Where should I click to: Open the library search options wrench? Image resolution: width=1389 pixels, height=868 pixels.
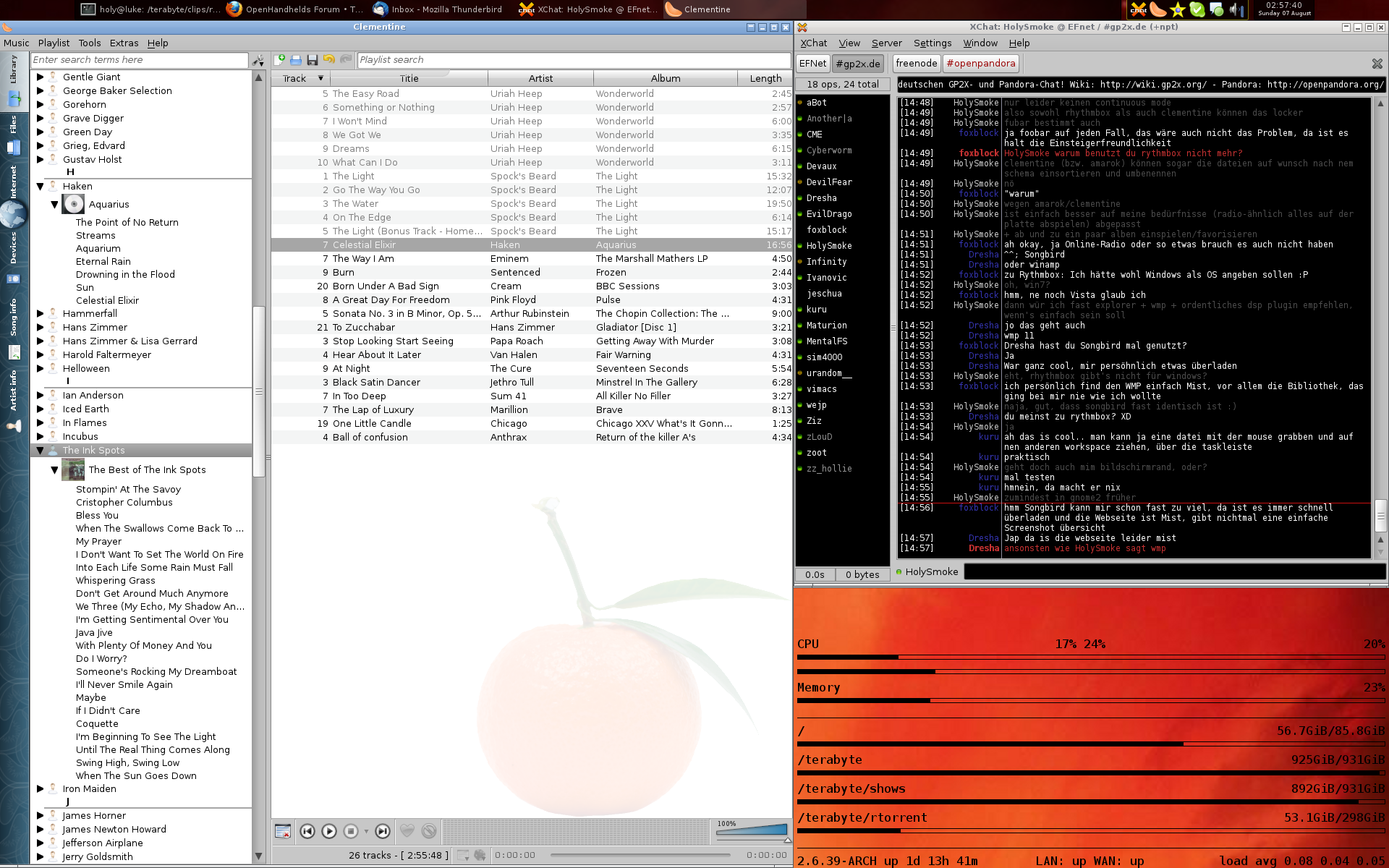258,60
